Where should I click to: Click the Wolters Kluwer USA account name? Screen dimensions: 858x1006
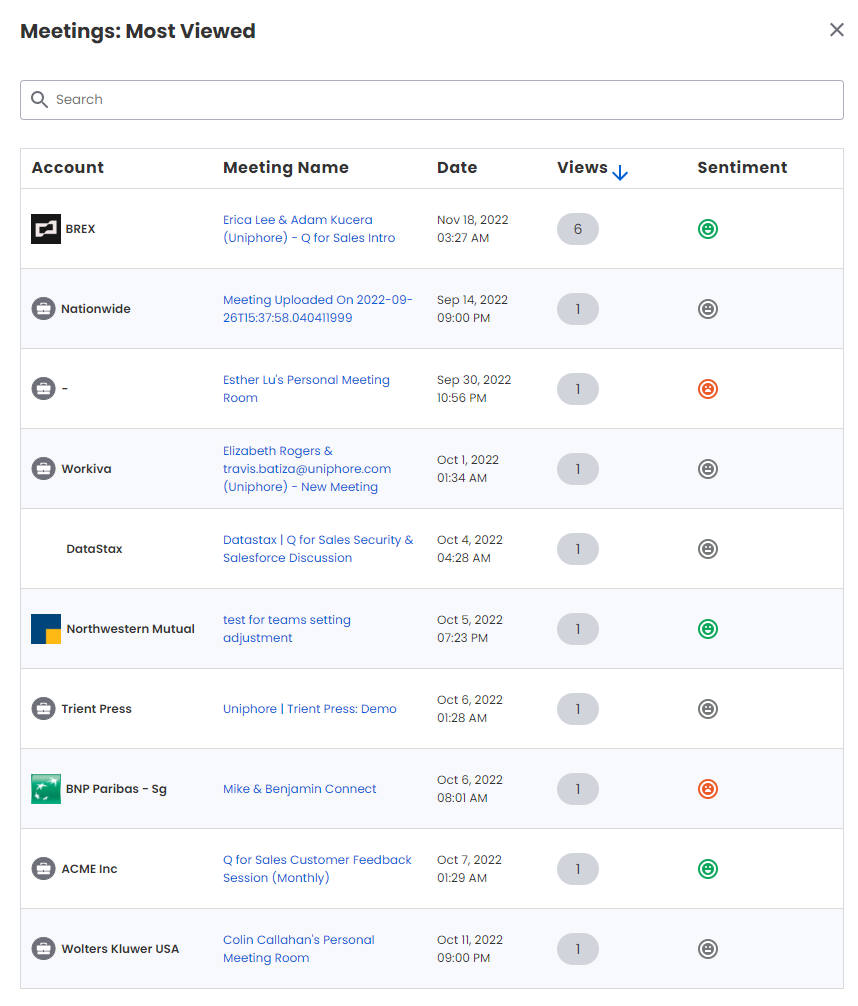coord(120,949)
